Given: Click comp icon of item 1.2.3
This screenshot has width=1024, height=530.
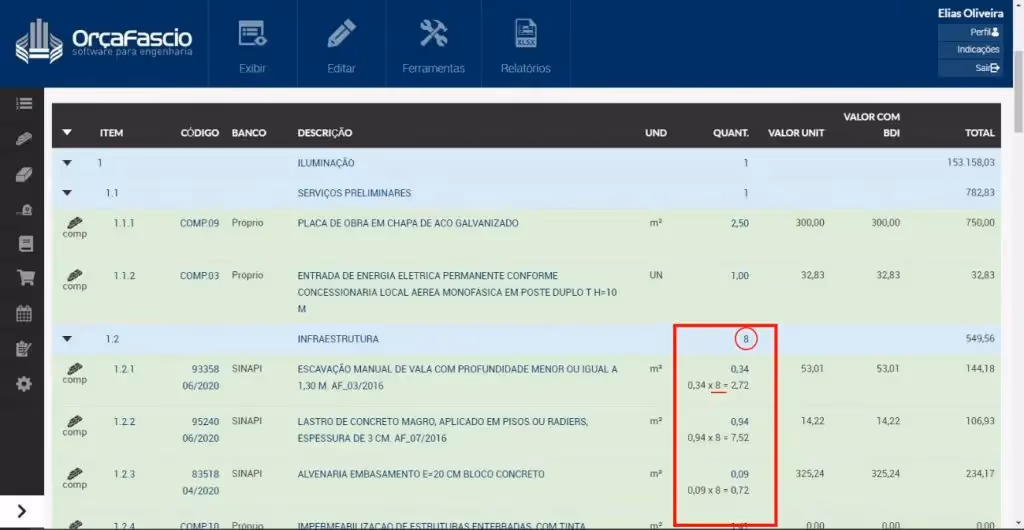Looking at the screenshot, I should click(74, 478).
